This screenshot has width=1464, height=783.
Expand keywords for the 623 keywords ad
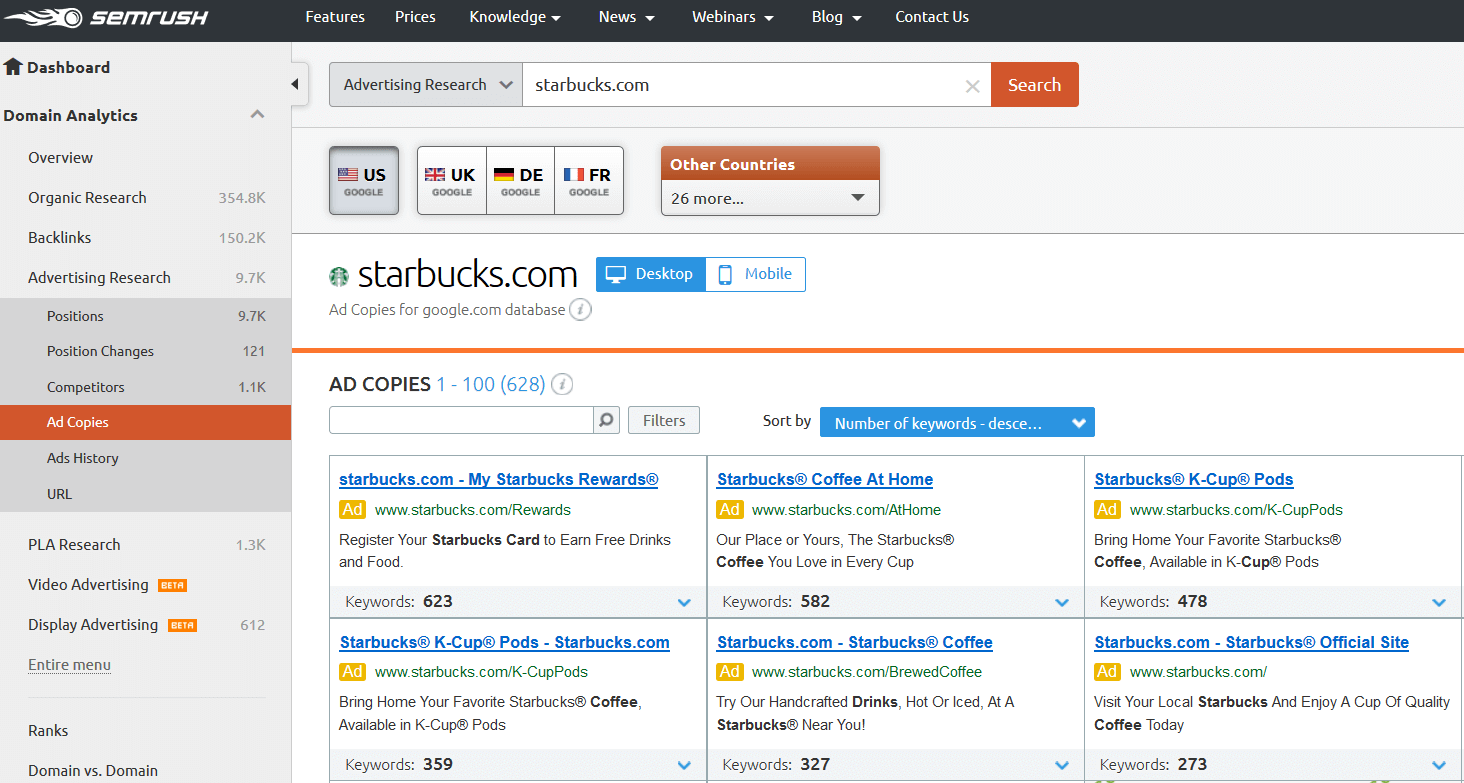[684, 602]
